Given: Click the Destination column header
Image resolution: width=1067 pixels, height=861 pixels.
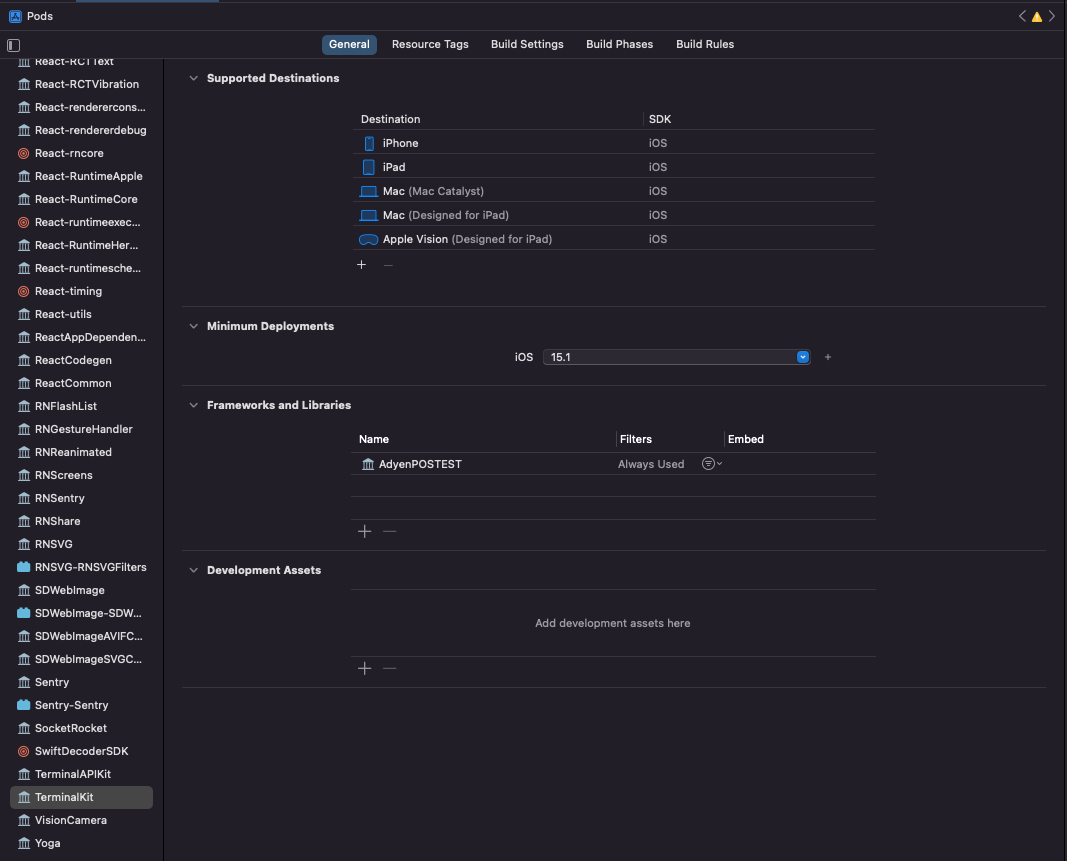Looking at the screenshot, I should coord(391,119).
